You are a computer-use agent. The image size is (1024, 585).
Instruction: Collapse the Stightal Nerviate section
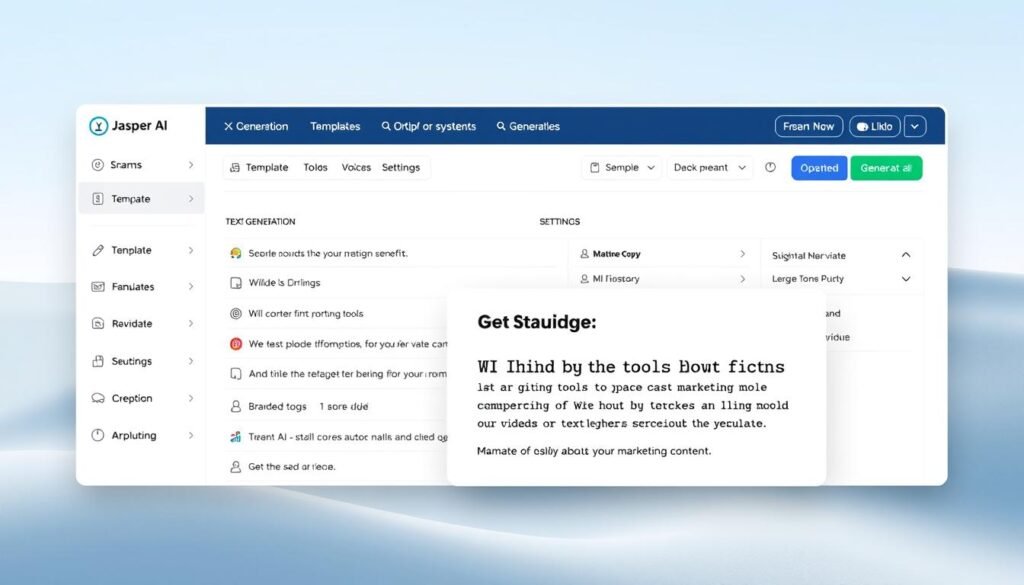905,255
